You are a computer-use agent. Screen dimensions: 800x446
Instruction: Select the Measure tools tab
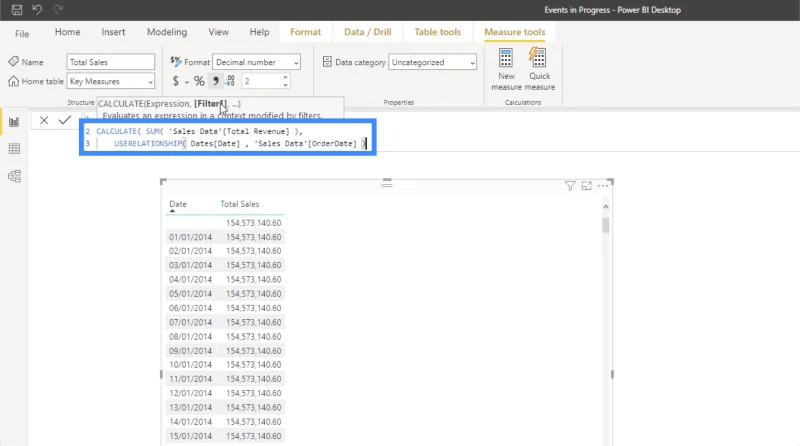point(514,32)
